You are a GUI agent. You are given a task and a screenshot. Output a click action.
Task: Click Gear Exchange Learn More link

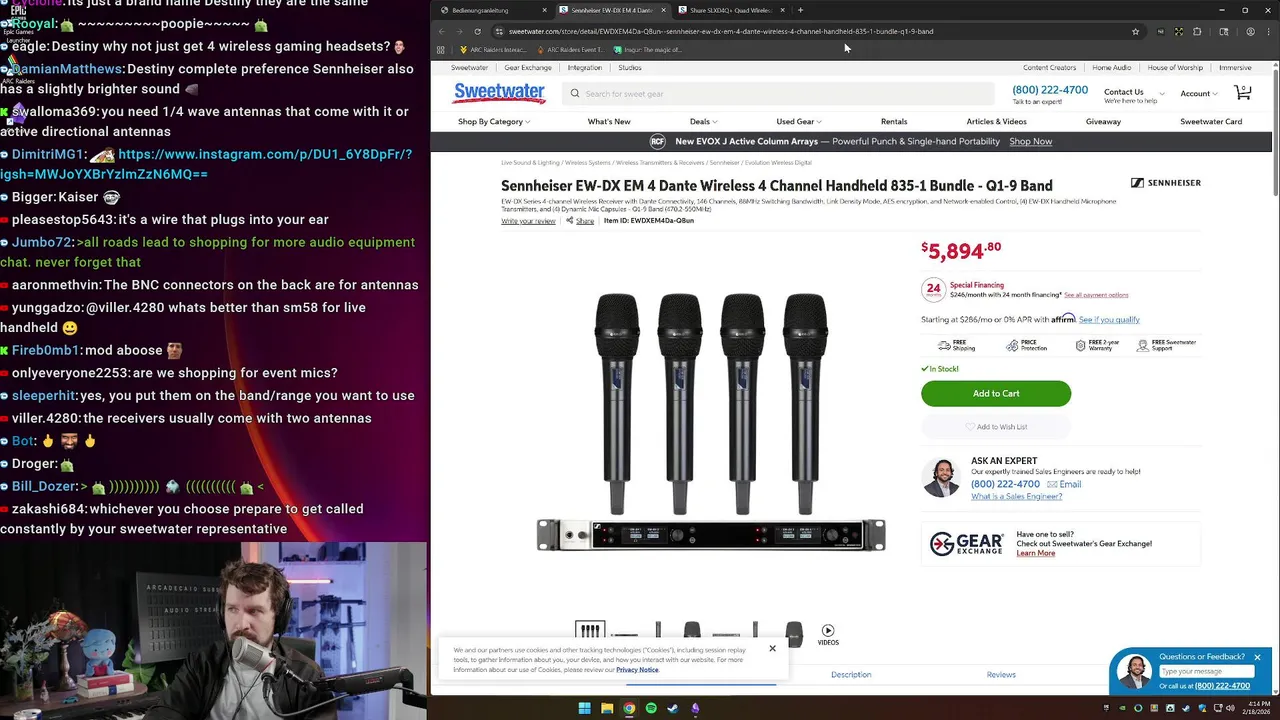tap(1035, 553)
